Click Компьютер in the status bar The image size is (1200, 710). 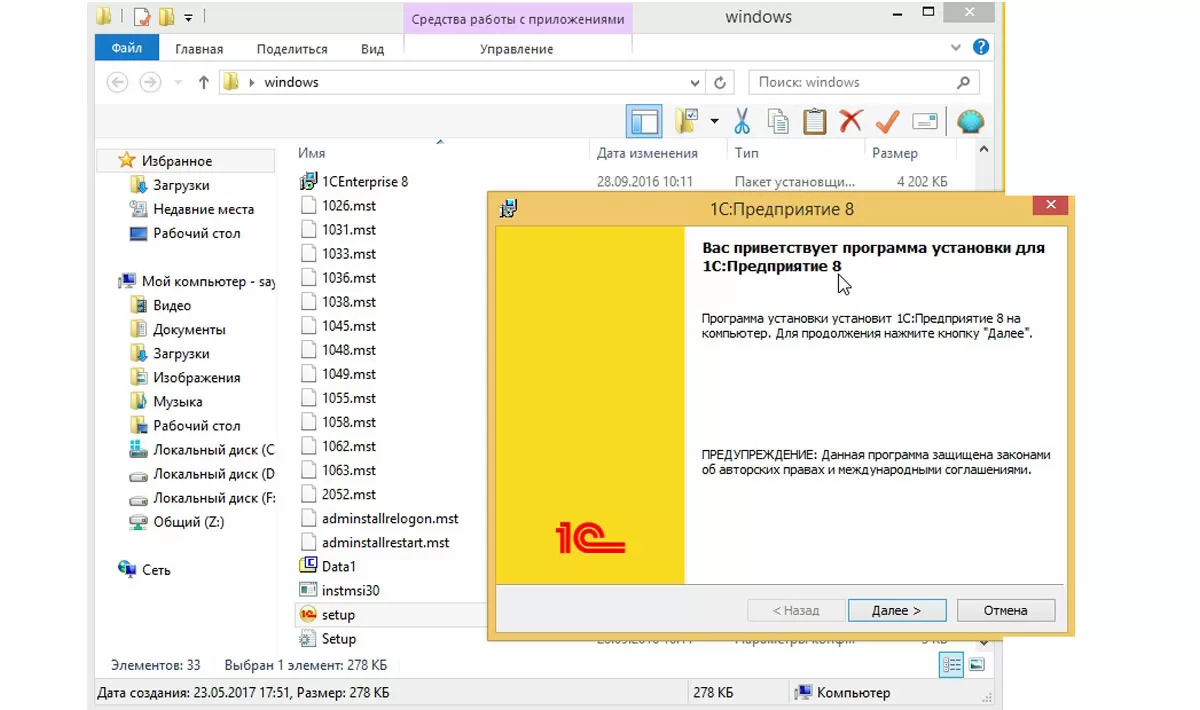[842, 693]
